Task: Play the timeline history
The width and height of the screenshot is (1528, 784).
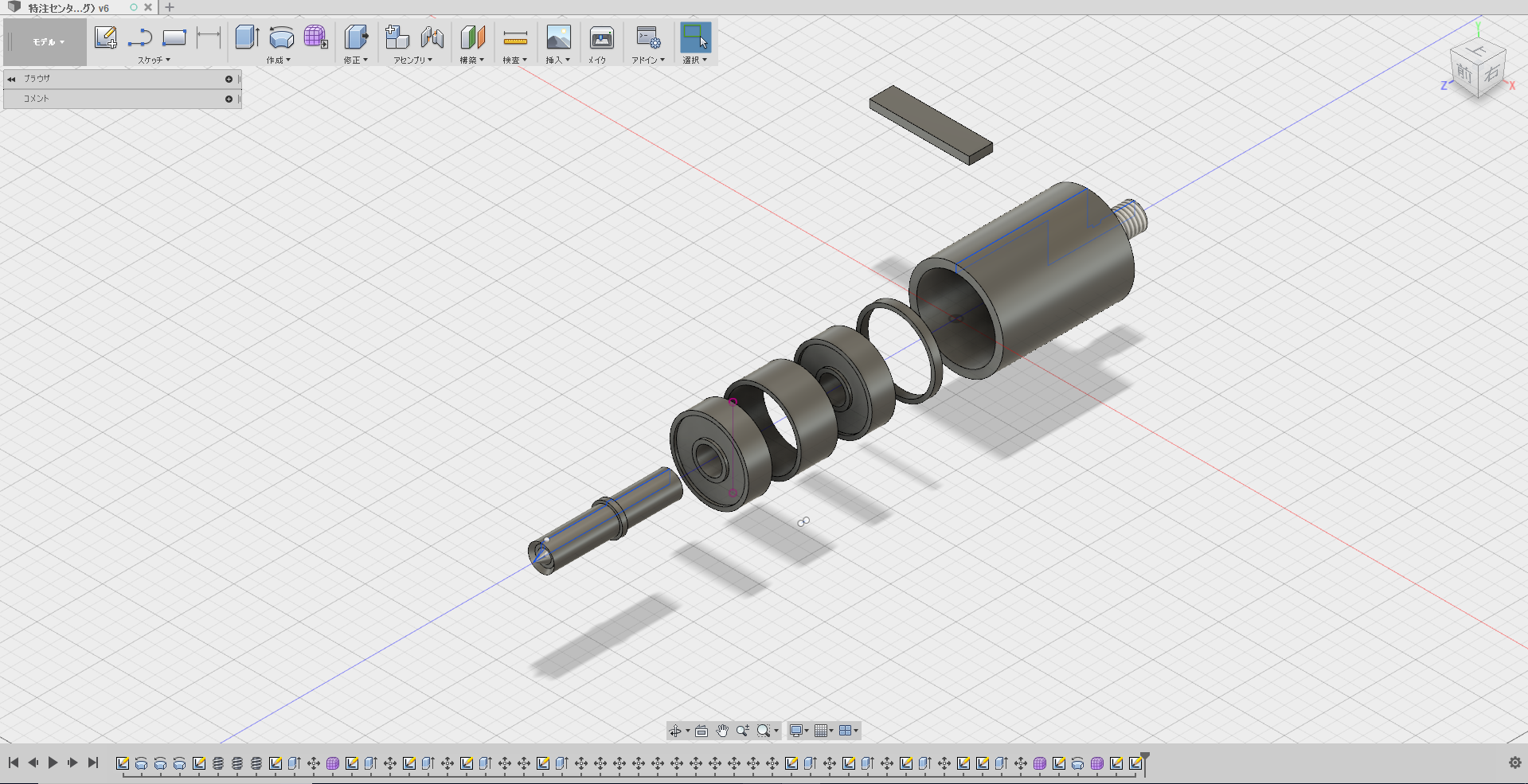Action: (53, 763)
